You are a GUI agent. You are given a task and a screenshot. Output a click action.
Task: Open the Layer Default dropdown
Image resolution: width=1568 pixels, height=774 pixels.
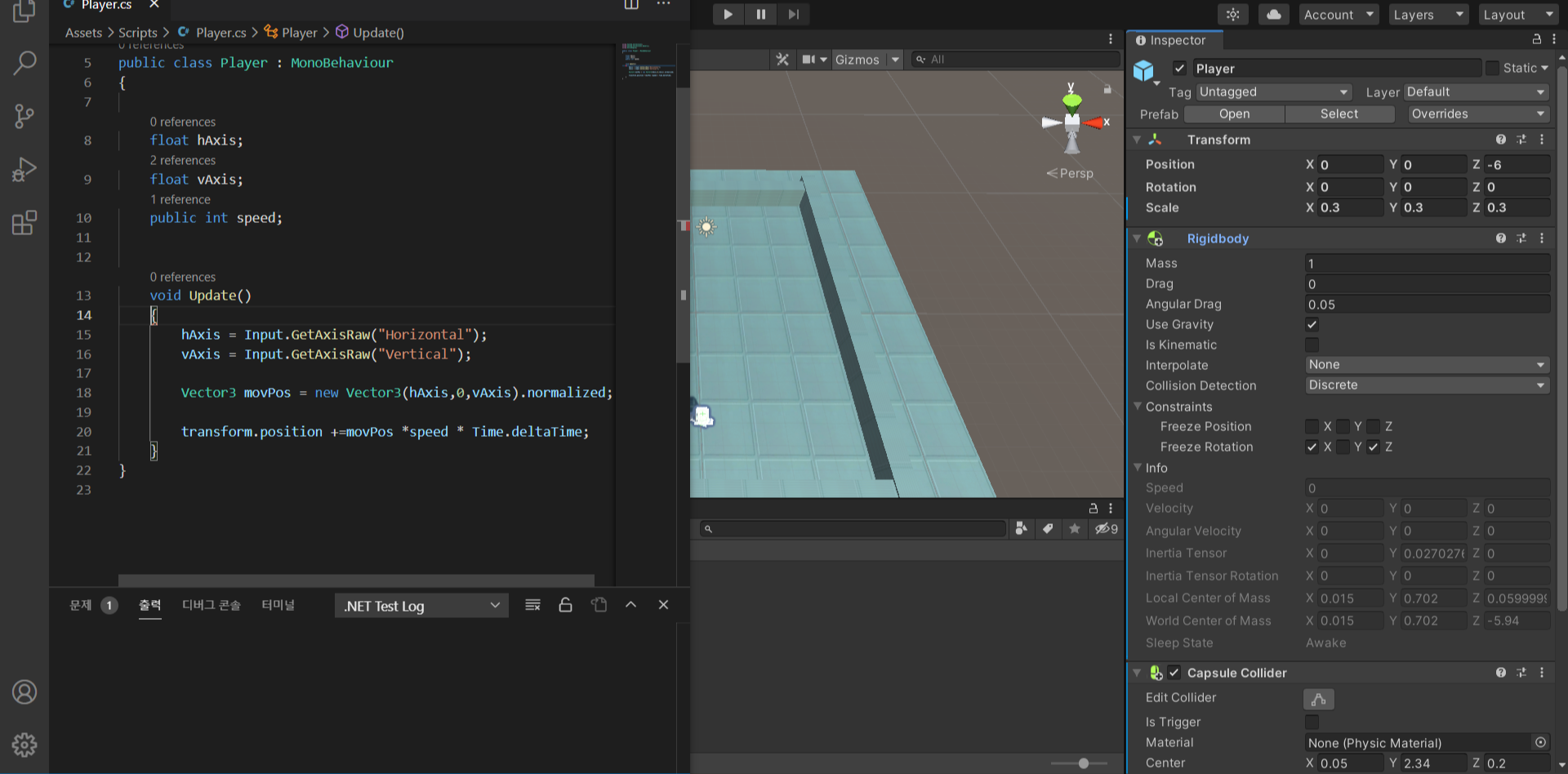(1477, 92)
